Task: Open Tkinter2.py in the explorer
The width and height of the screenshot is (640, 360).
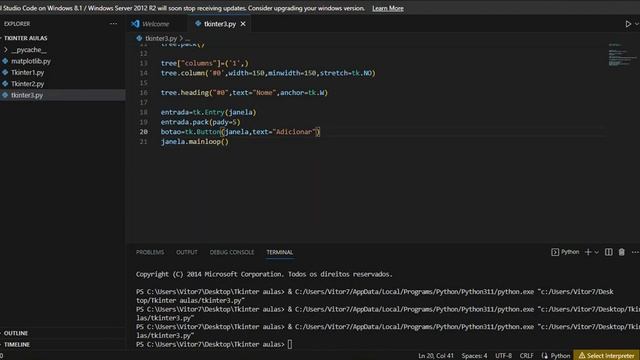Action: coord(27,84)
